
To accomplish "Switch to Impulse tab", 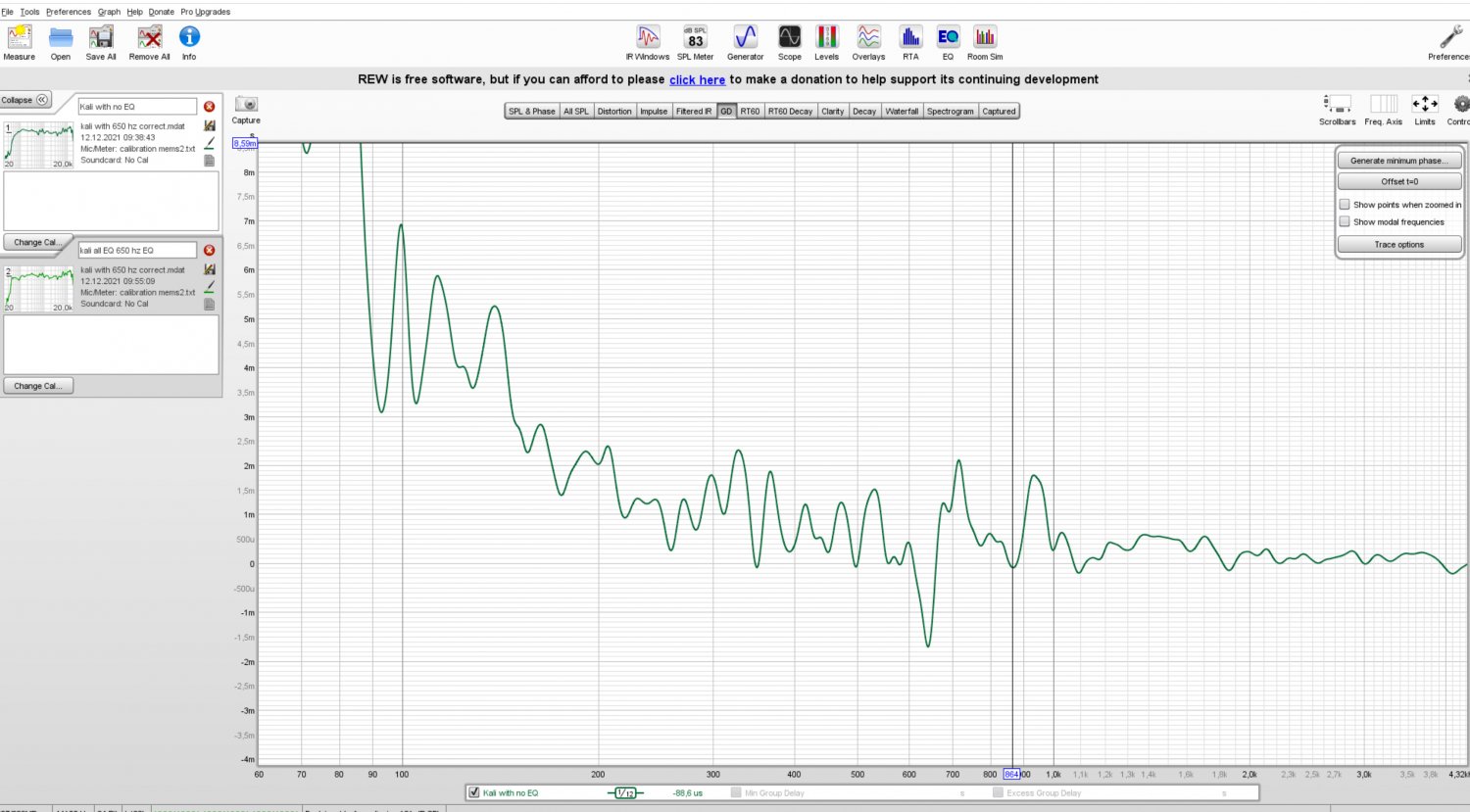I will [654, 111].
